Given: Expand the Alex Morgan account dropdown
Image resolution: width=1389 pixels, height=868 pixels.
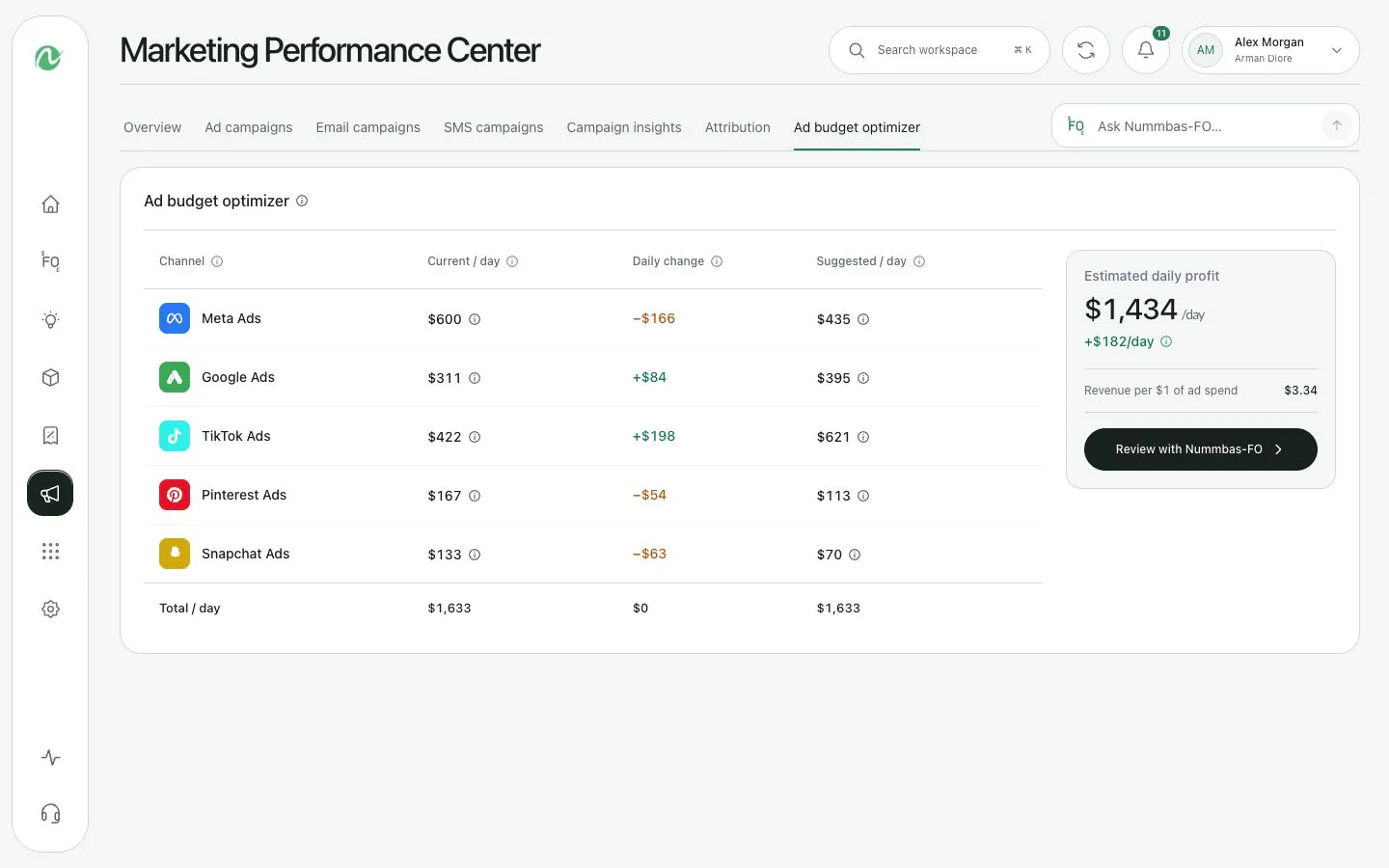Looking at the screenshot, I should [1337, 50].
